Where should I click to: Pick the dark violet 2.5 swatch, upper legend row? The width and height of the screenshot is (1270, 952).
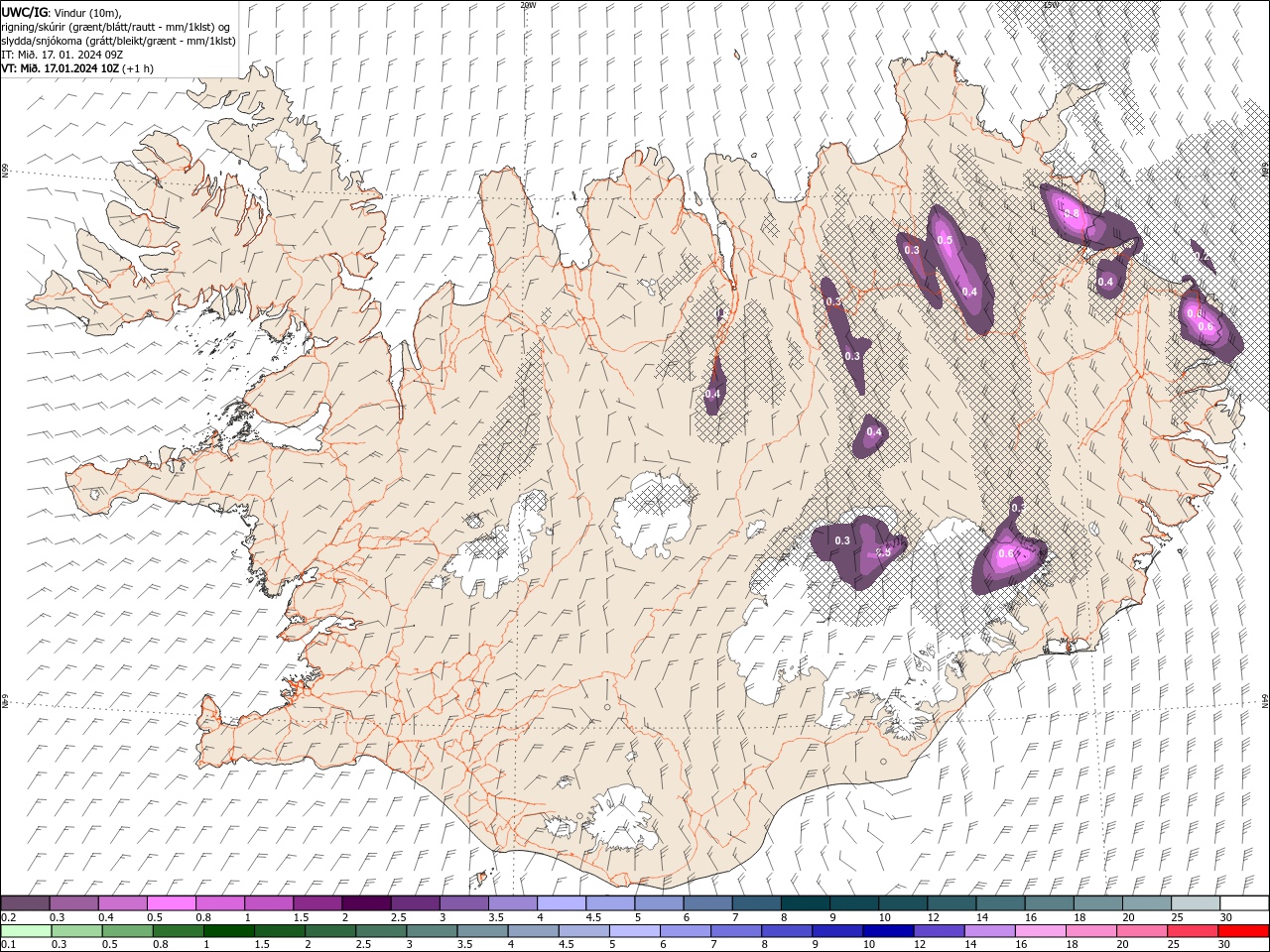[x=415, y=903]
